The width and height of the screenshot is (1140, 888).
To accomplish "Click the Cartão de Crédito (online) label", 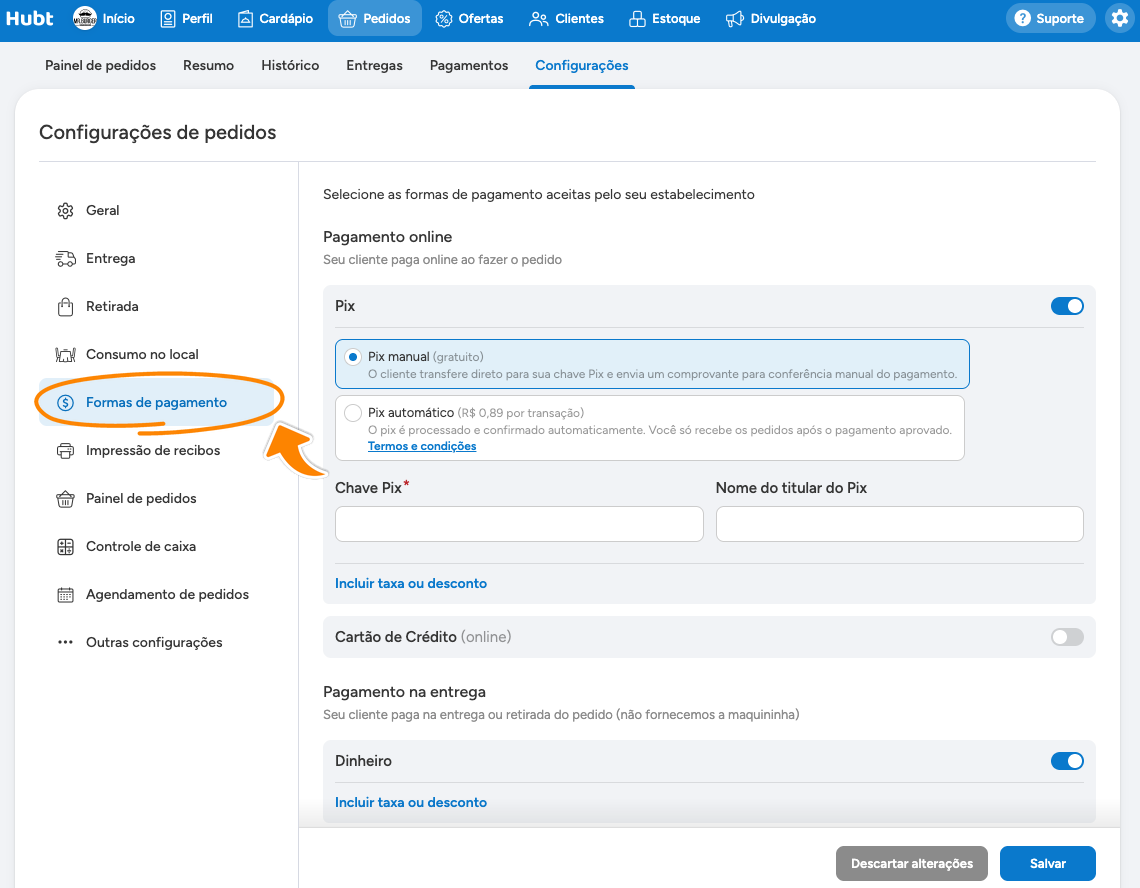I will pos(423,637).
